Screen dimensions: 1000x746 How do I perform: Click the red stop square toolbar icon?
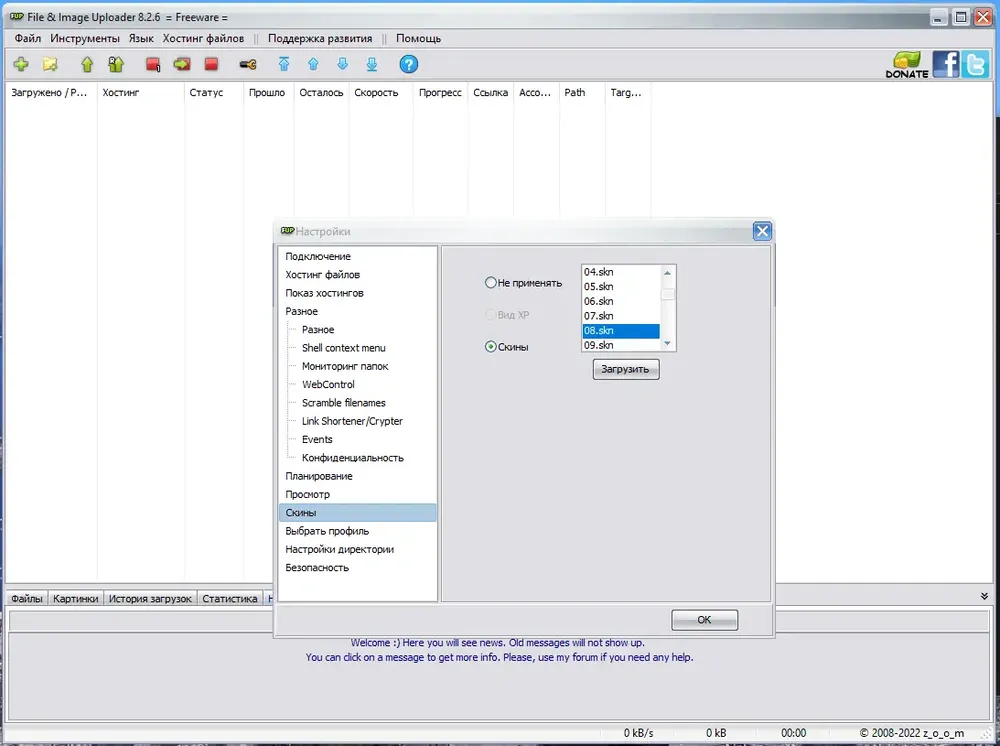[x=211, y=64]
